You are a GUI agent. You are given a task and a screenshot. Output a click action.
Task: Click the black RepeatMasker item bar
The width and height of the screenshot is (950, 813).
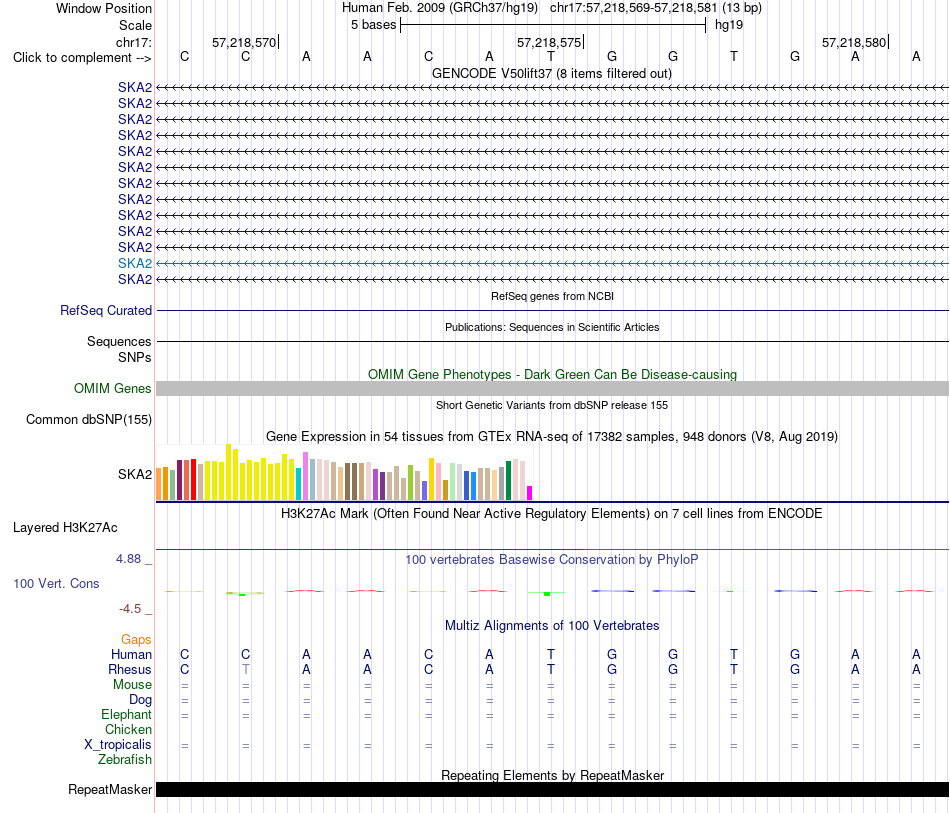coord(552,789)
